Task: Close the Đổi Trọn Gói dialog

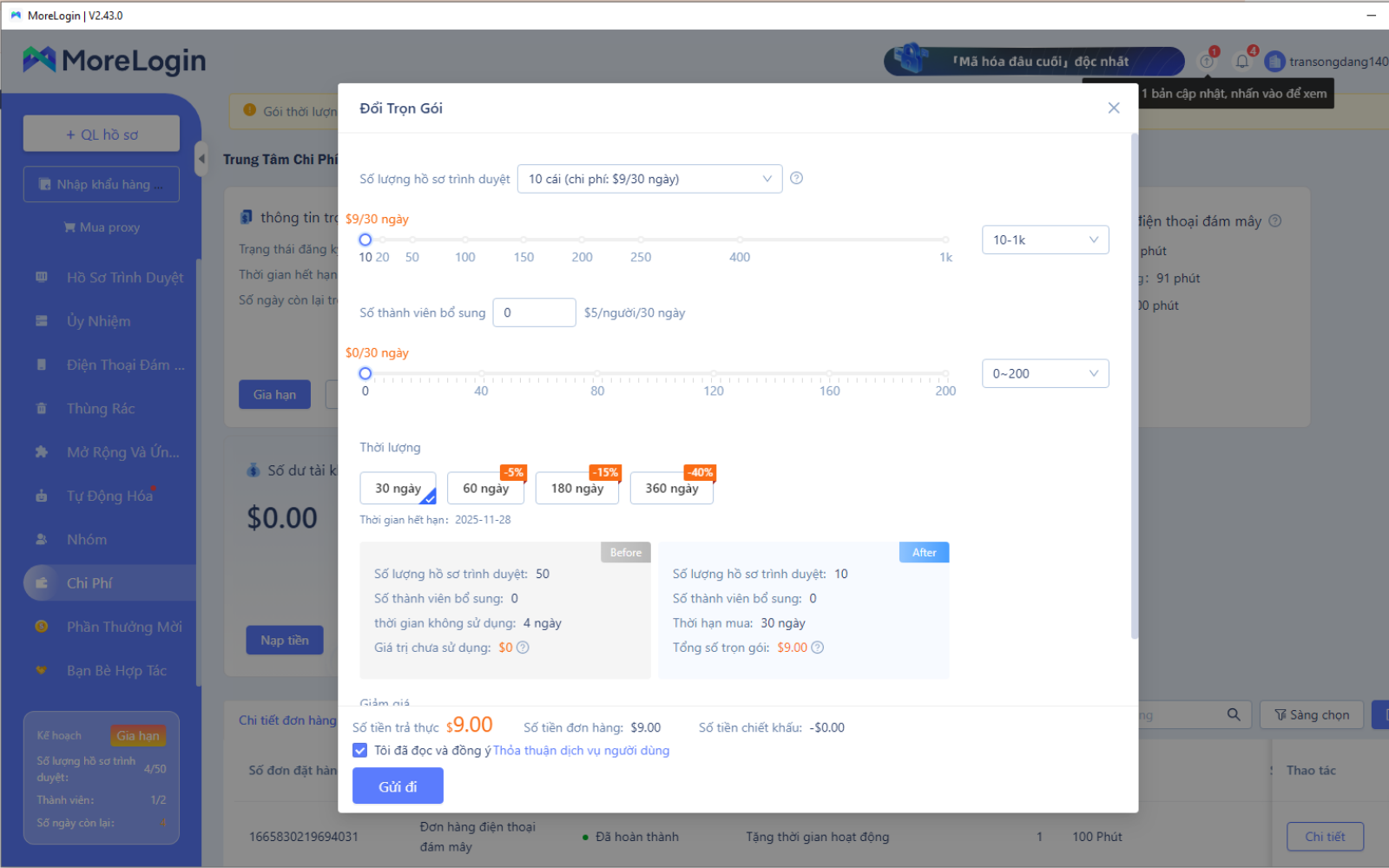Action: (1114, 108)
